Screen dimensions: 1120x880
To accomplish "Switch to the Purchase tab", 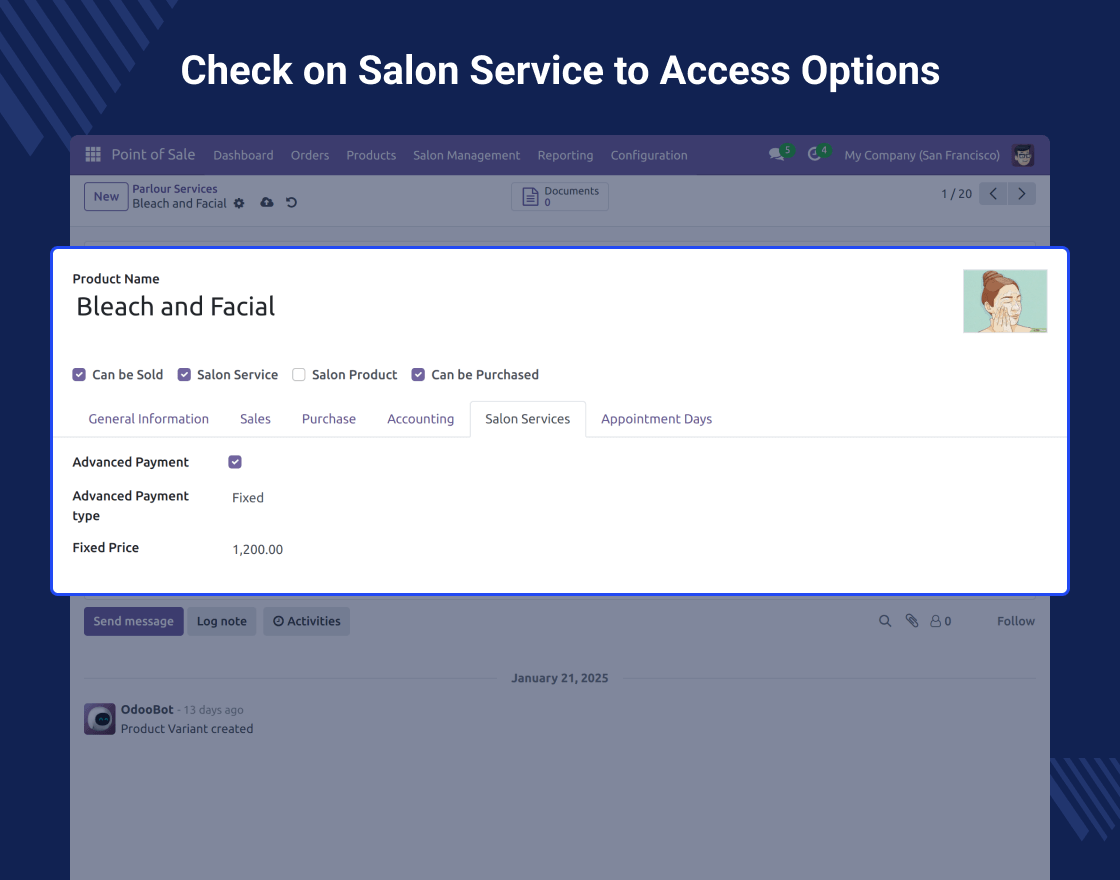I will click(329, 419).
